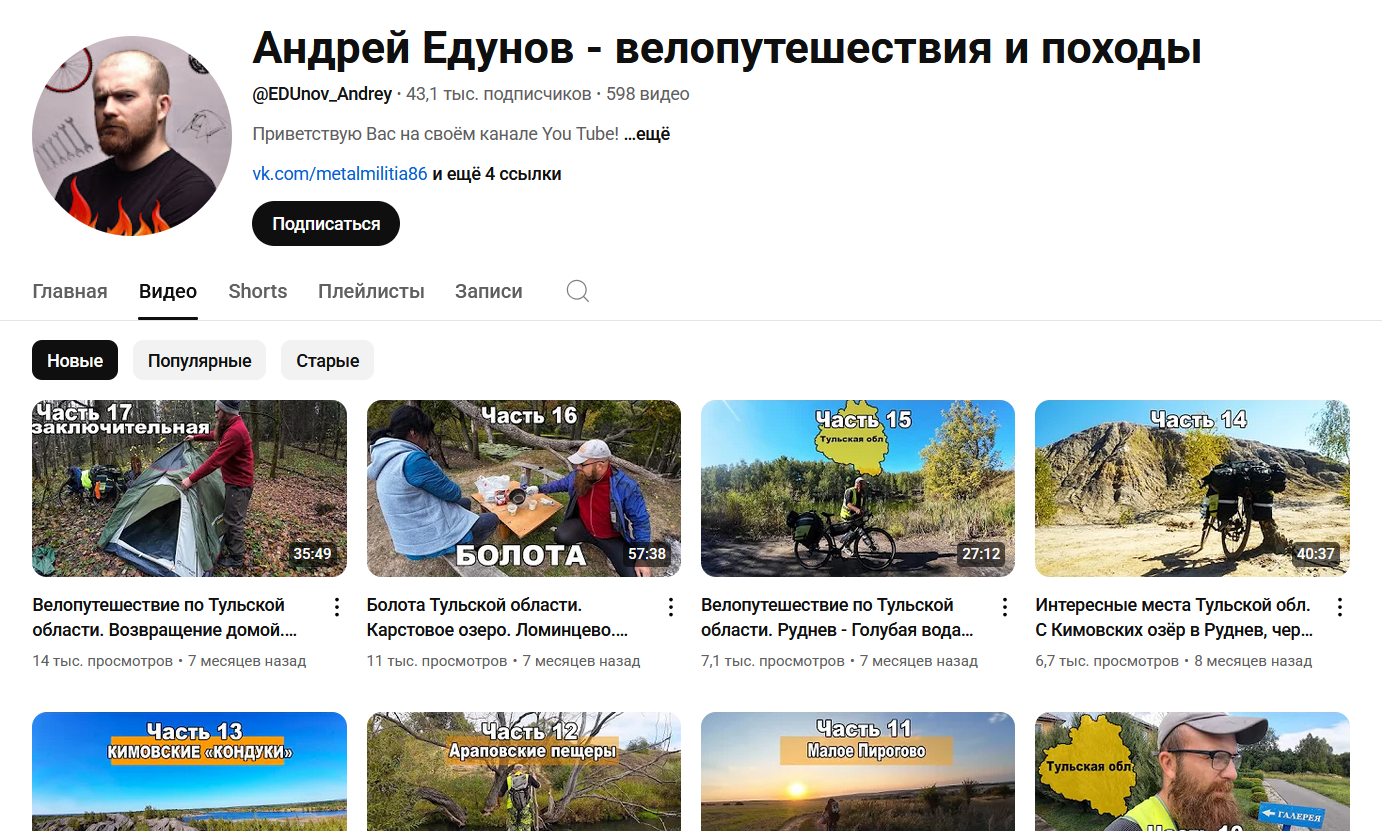Open the Shorts tab
Screen dimensions: 1382x831
pos(258,291)
